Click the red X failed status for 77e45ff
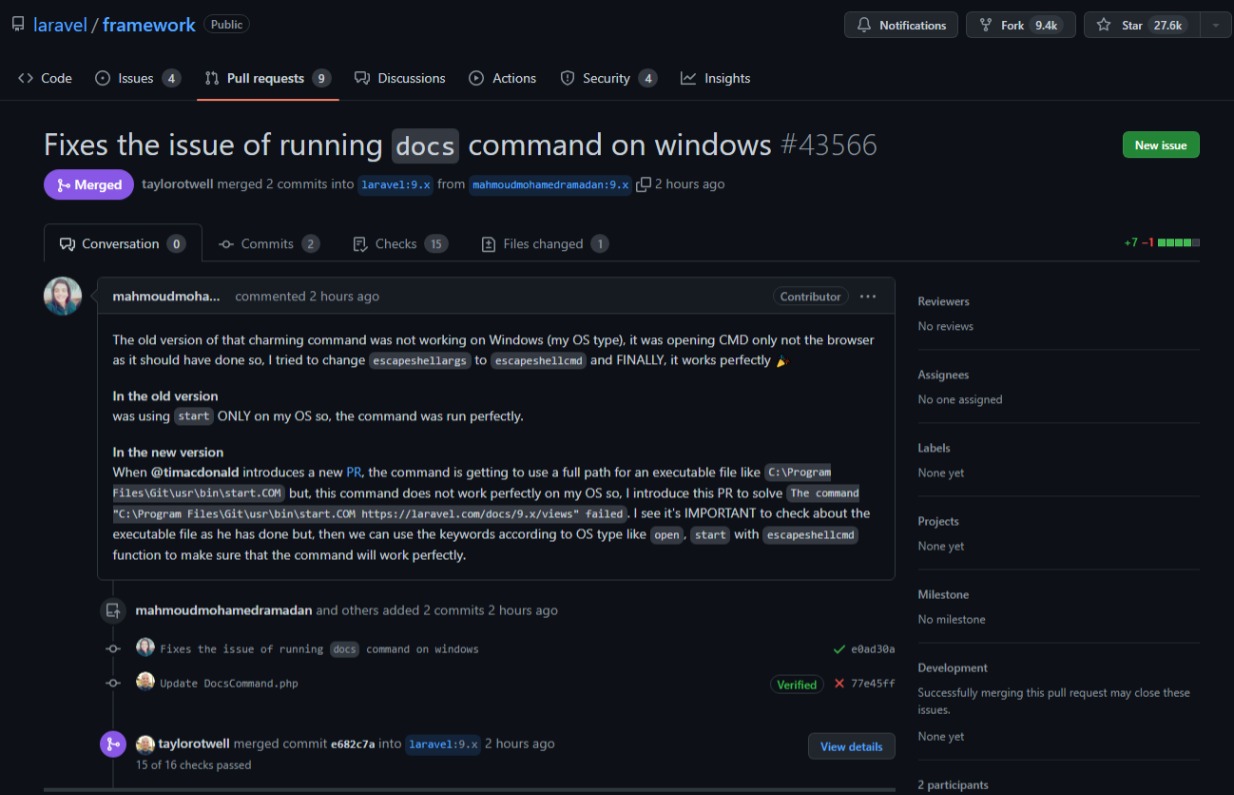 839,684
